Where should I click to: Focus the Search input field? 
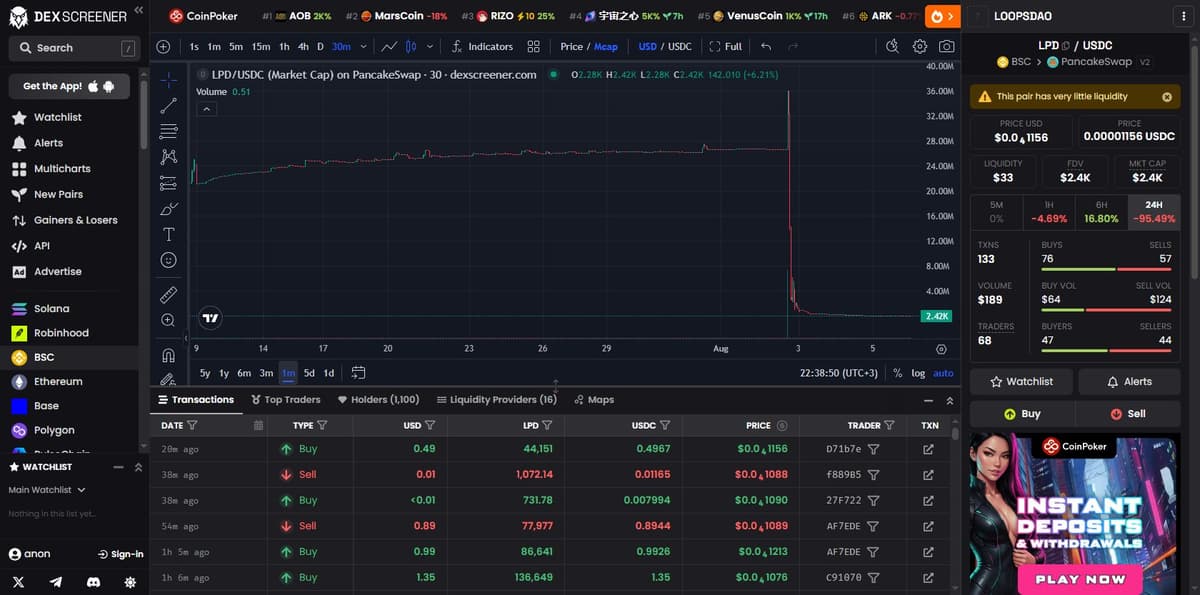tap(73, 48)
